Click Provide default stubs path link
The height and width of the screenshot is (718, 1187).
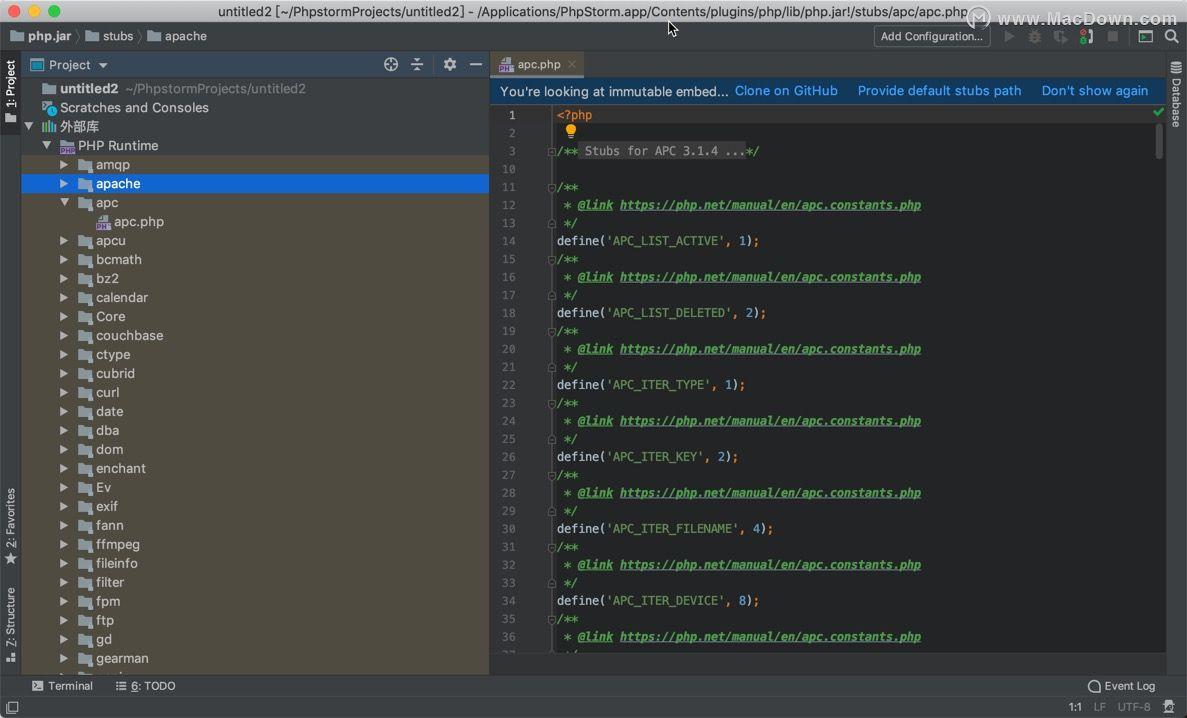click(939, 91)
